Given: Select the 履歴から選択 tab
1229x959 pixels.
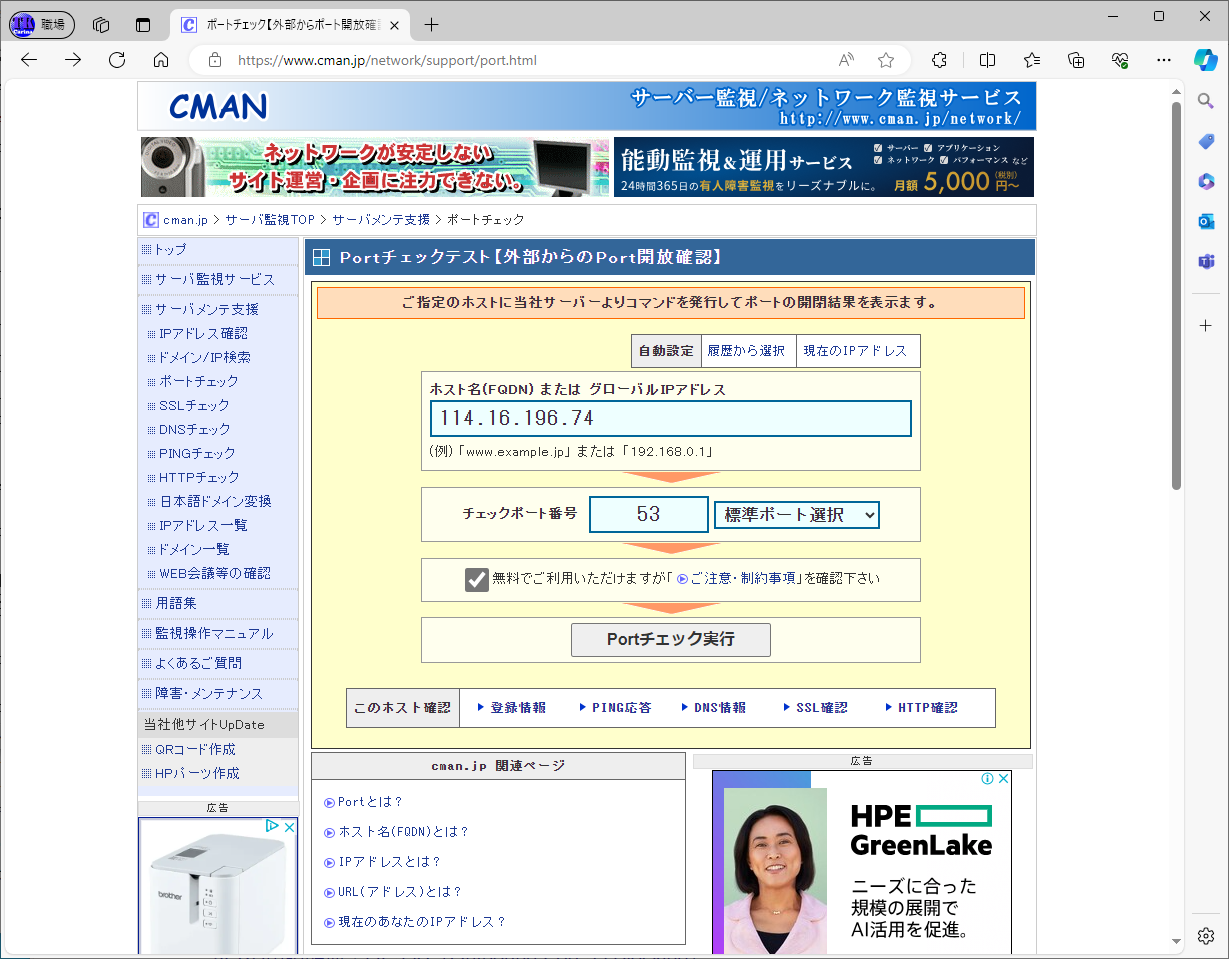Looking at the screenshot, I should point(746,351).
